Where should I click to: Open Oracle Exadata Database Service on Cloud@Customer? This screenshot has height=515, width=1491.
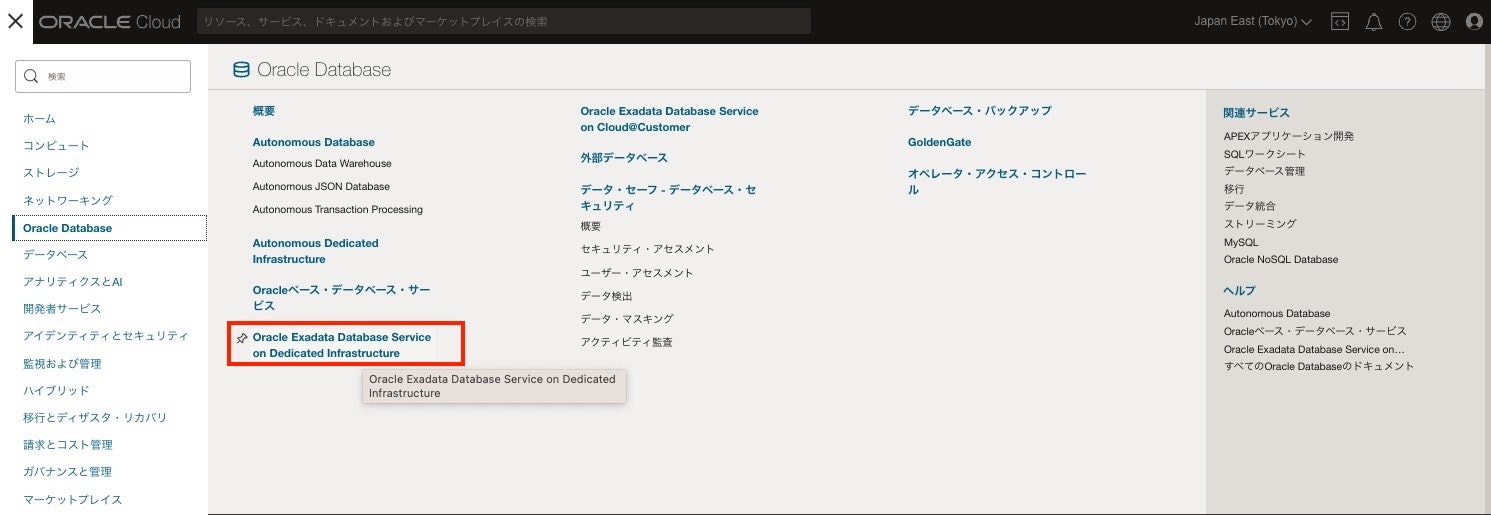click(x=669, y=119)
